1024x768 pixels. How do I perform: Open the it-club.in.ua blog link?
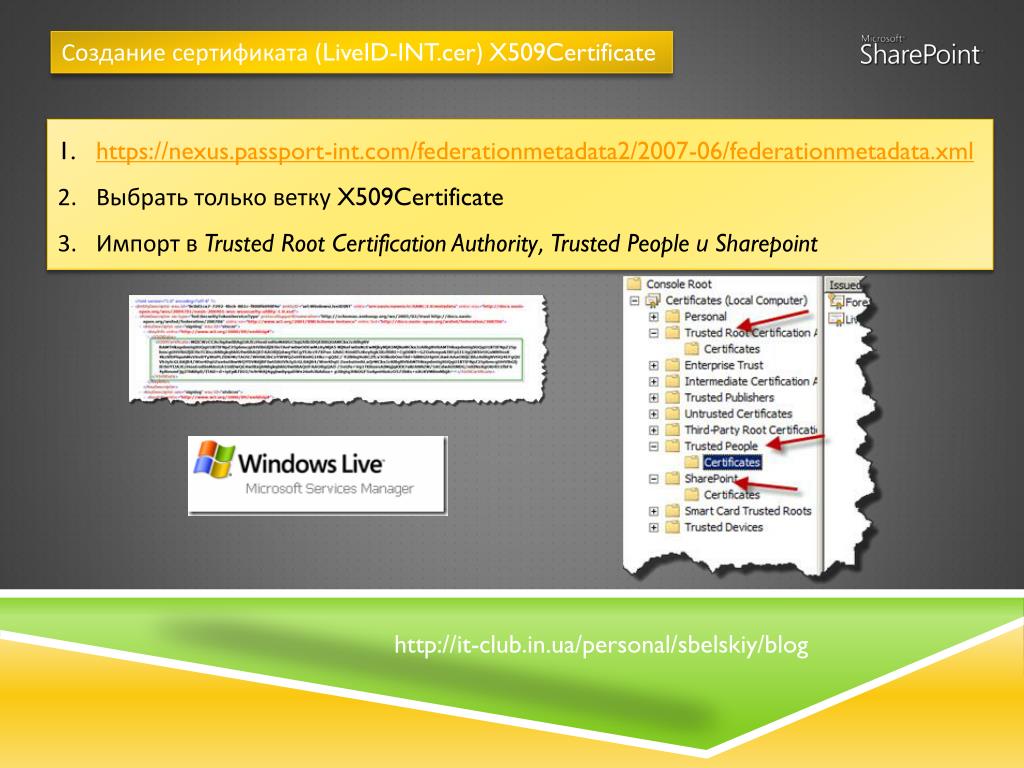tap(601, 645)
